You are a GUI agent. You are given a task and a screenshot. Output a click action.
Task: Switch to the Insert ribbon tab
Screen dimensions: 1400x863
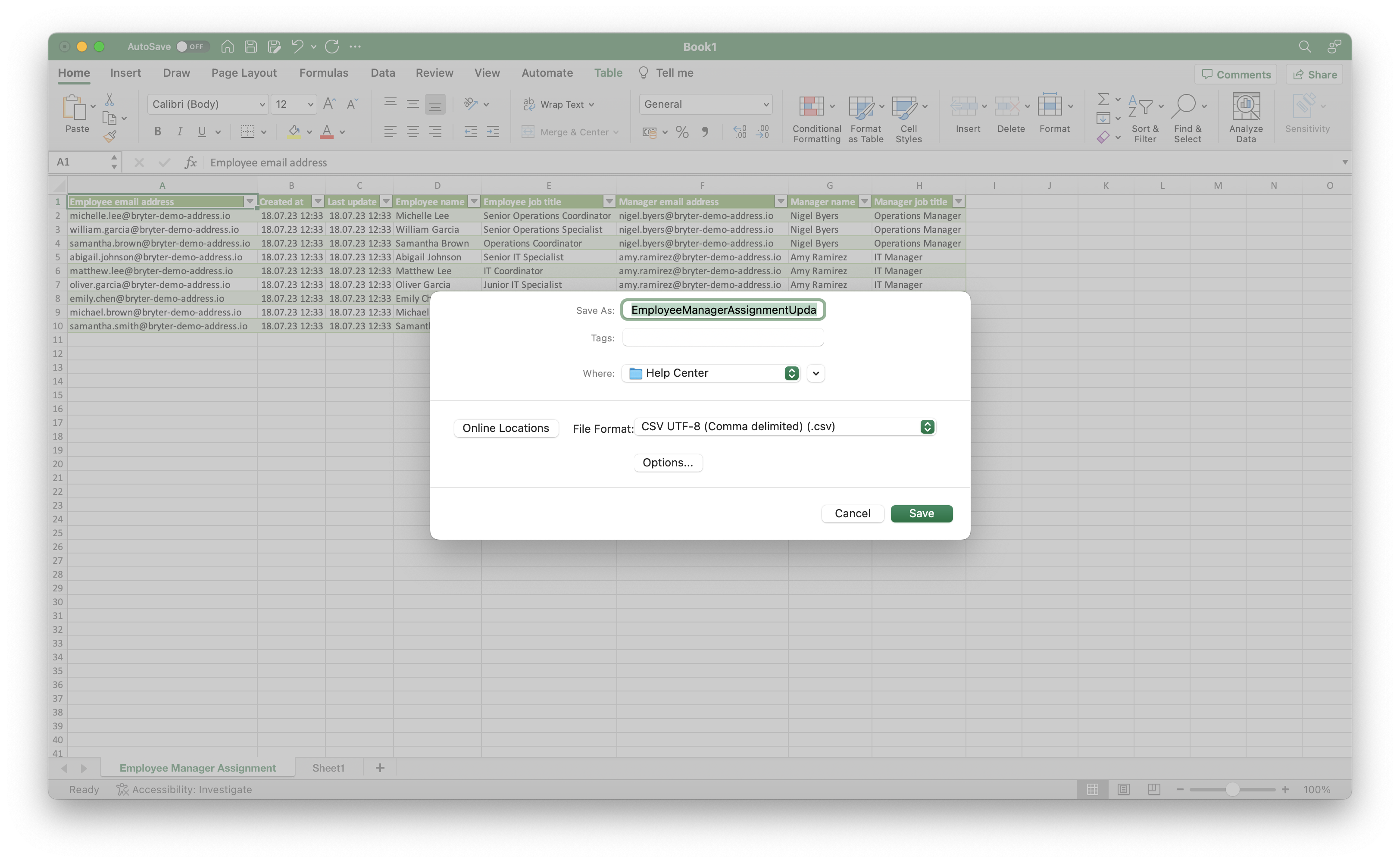tap(126, 72)
